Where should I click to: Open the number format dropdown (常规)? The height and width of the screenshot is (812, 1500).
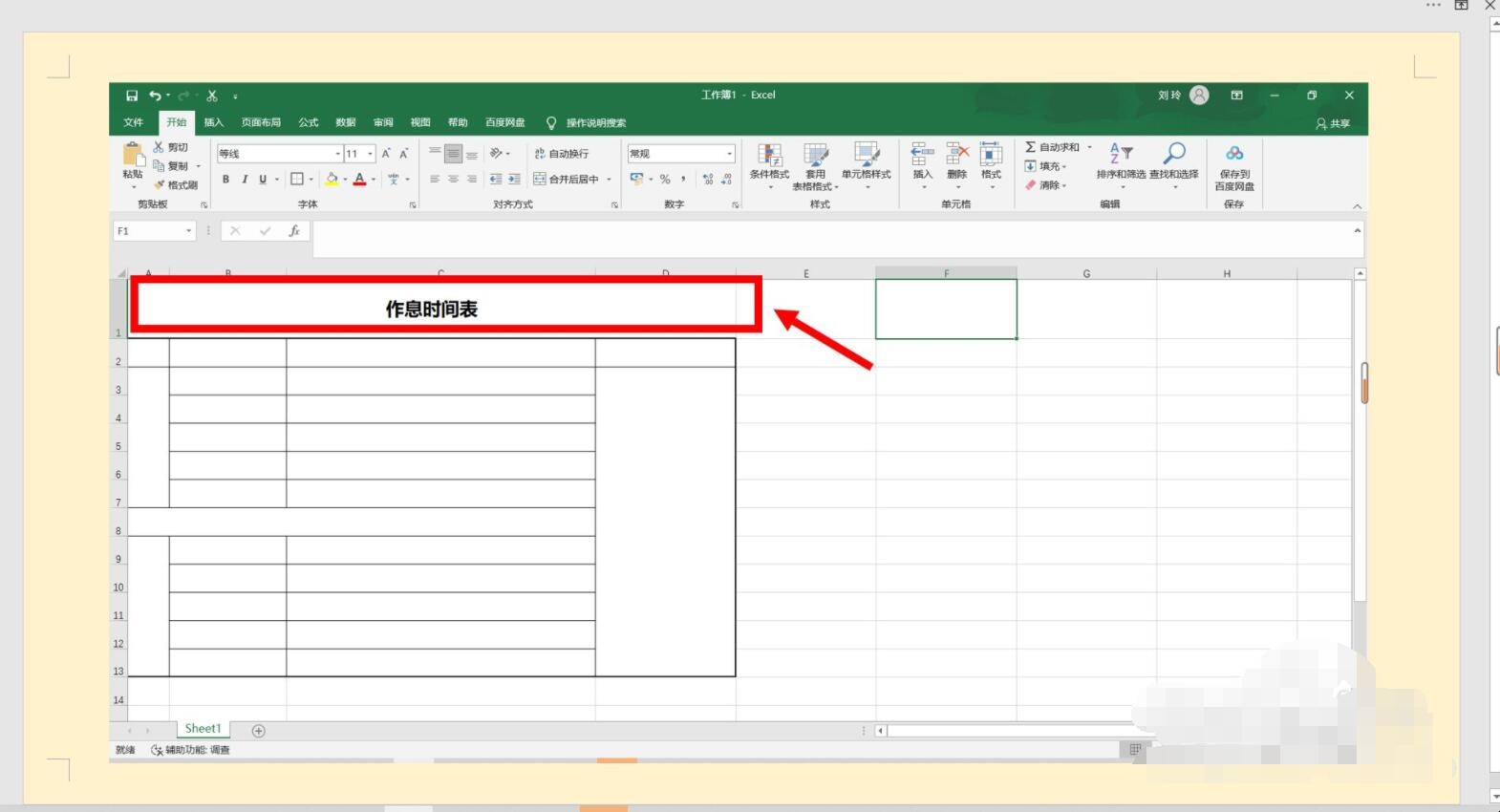(x=729, y=154)
